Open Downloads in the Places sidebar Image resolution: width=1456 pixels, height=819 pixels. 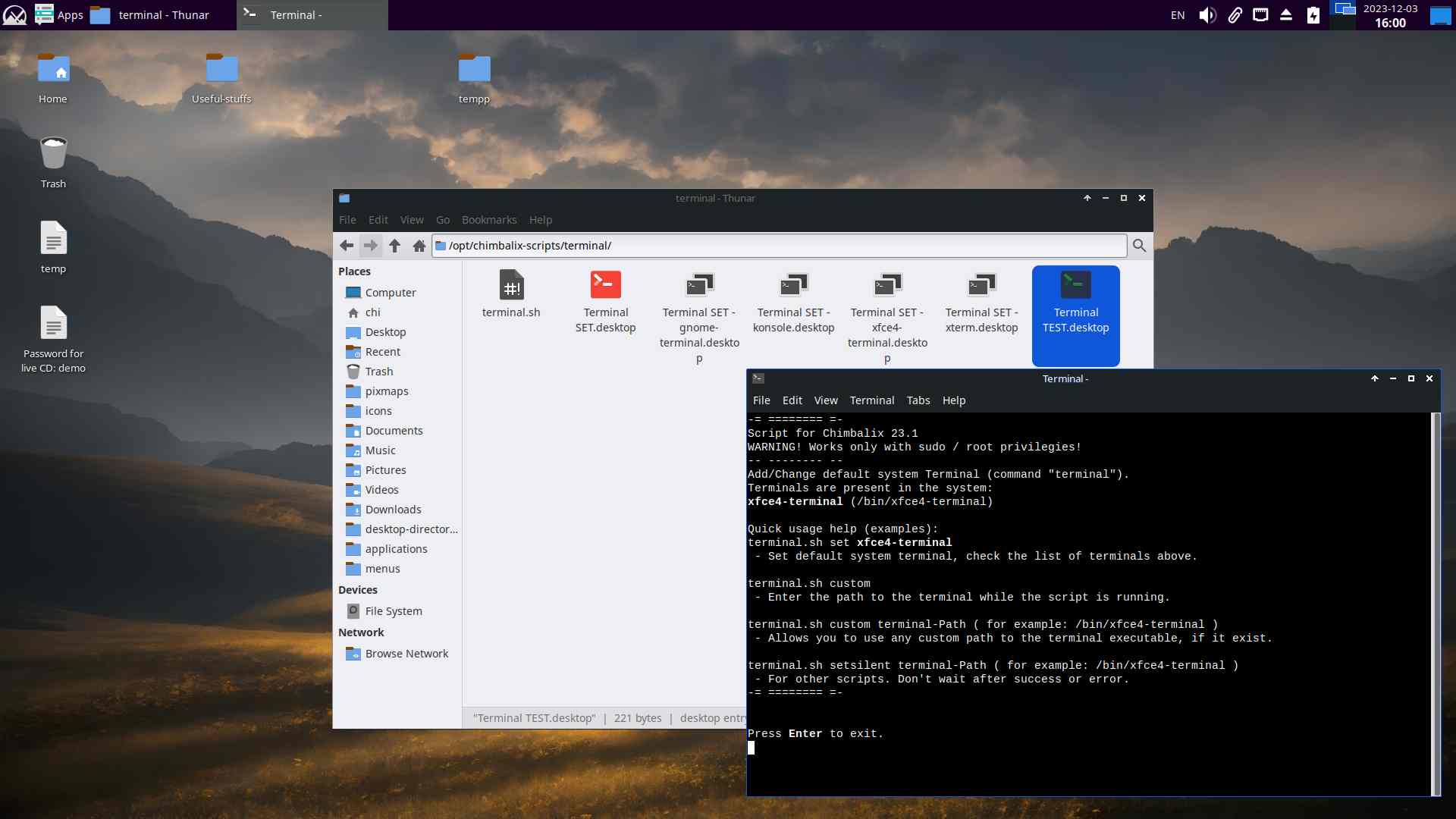393,510
